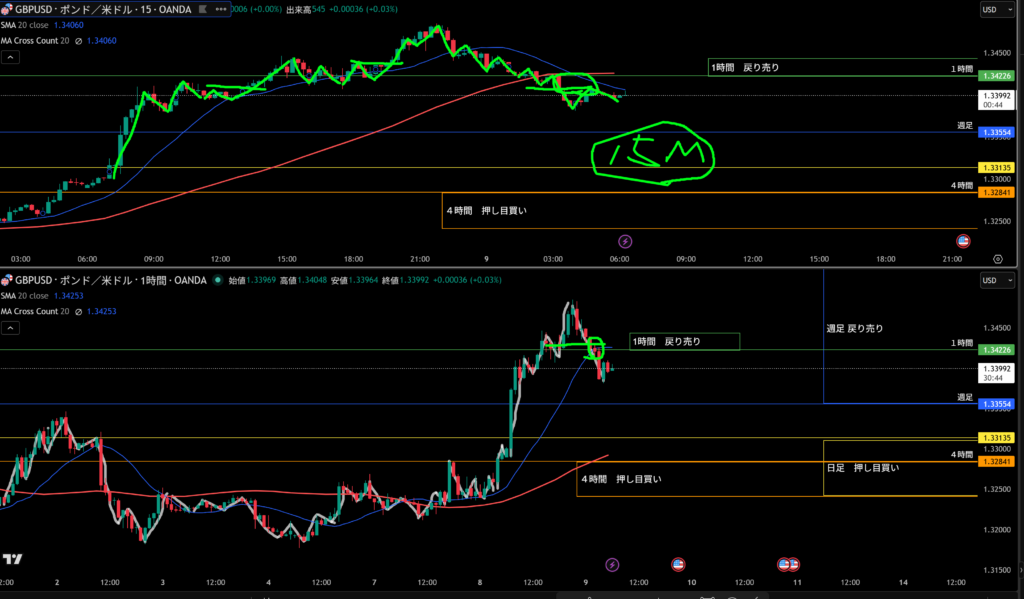Click the purple lightning event icon on the 1-hour chart

(x=612, y=564)
